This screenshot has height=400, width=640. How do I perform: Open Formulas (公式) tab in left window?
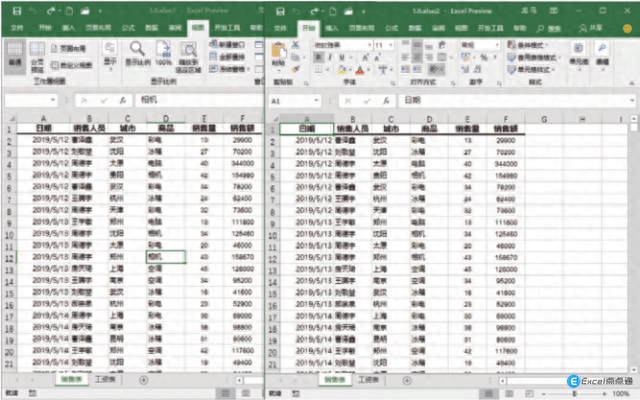tap(128, 28)
